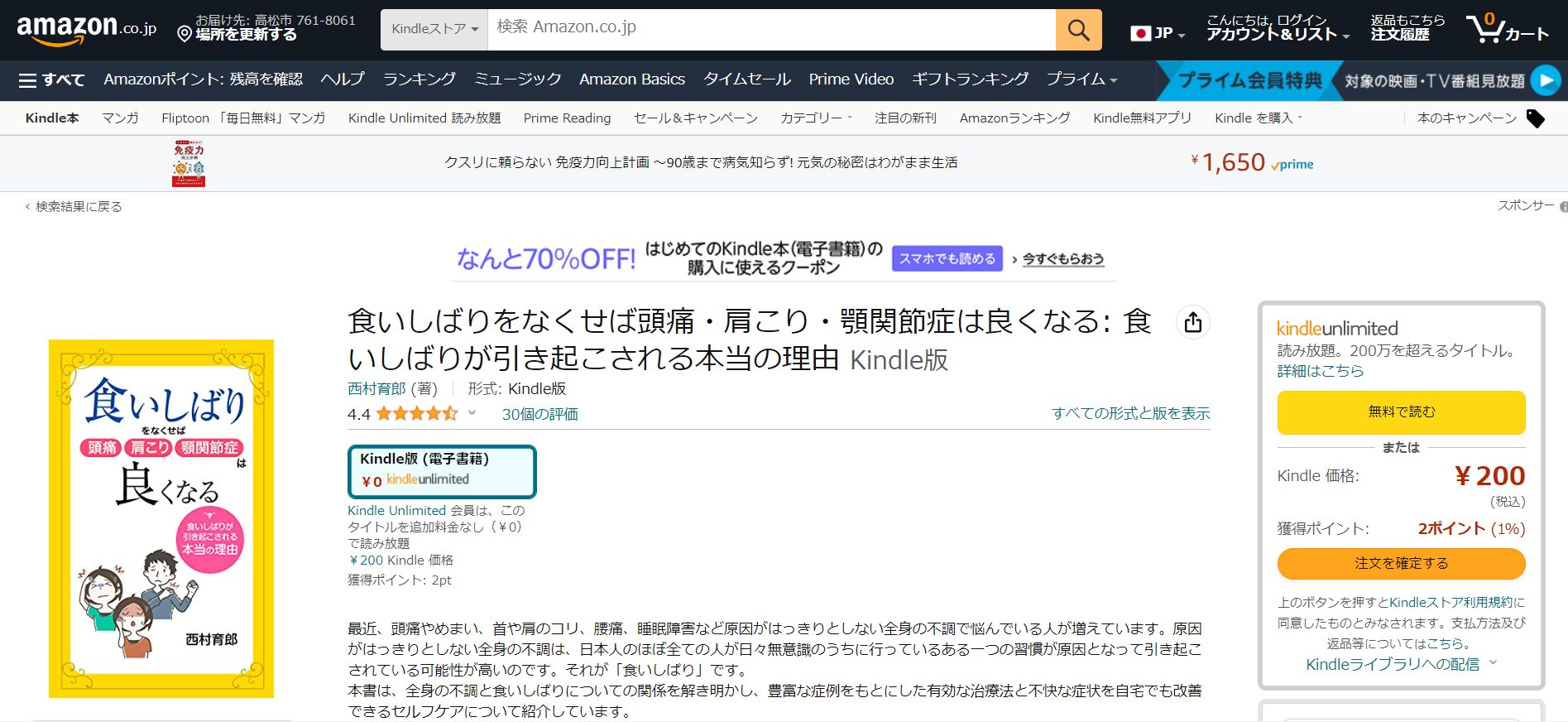1568x722 pixels.
Task: Open ミュージック in nav bar
Action: [517, 79]
